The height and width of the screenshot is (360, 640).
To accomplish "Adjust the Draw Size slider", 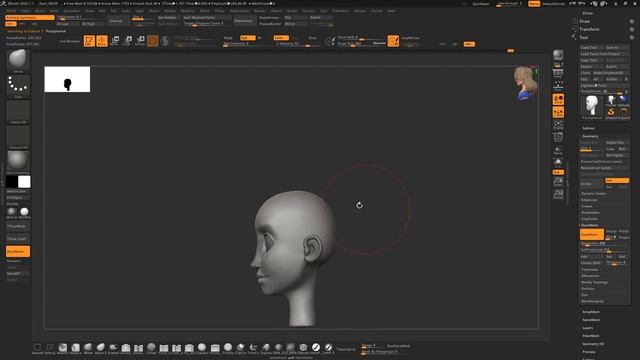I will tap(360, 43).
